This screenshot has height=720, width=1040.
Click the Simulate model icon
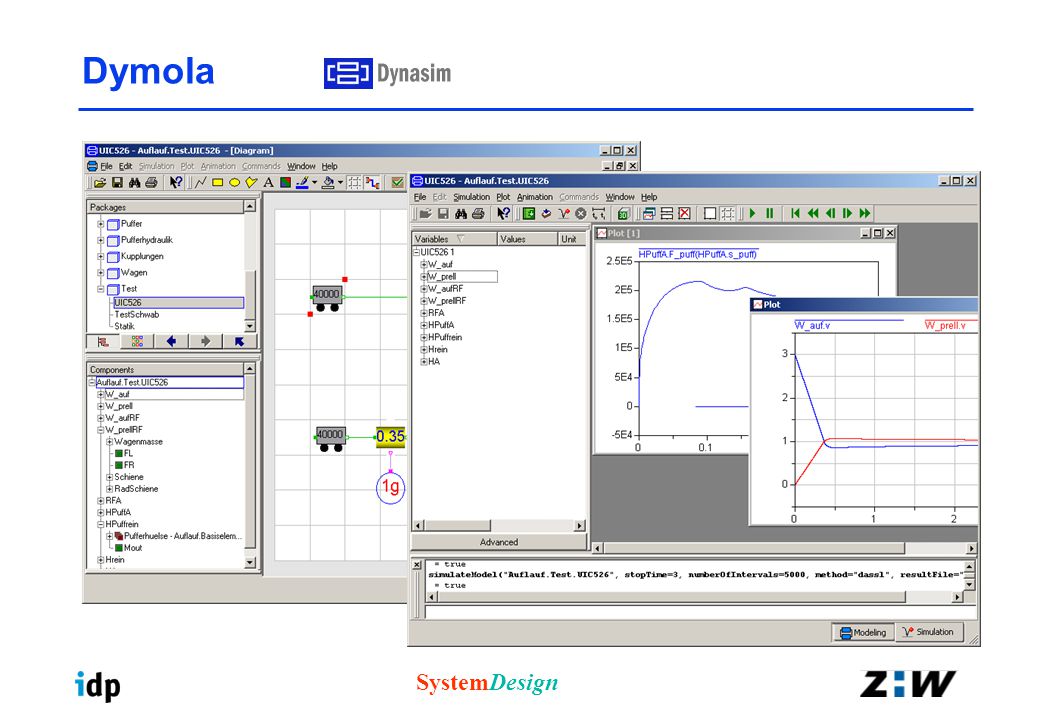[x=563, y=213]
